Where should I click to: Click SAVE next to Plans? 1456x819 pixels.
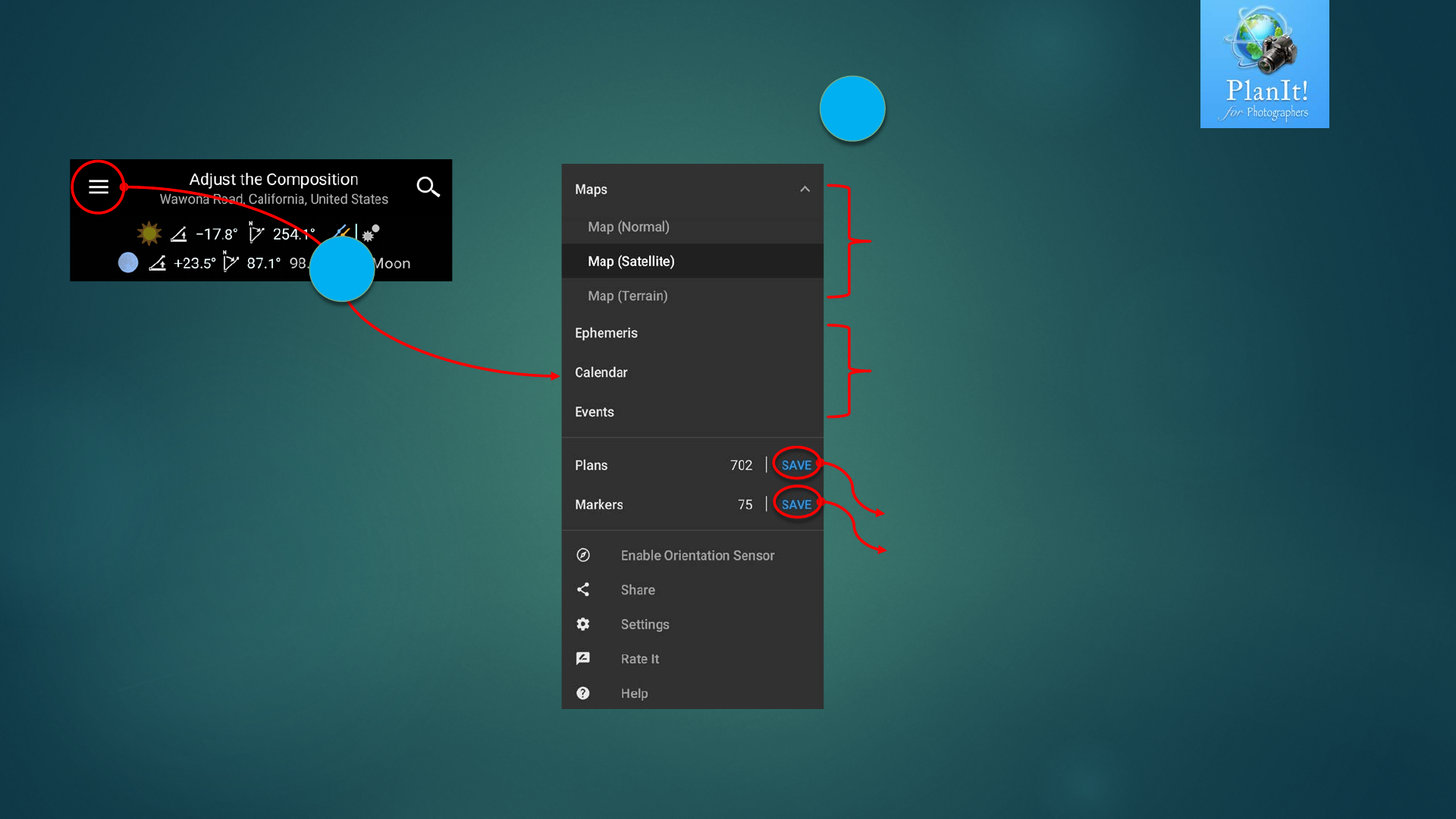click(796, 465)
